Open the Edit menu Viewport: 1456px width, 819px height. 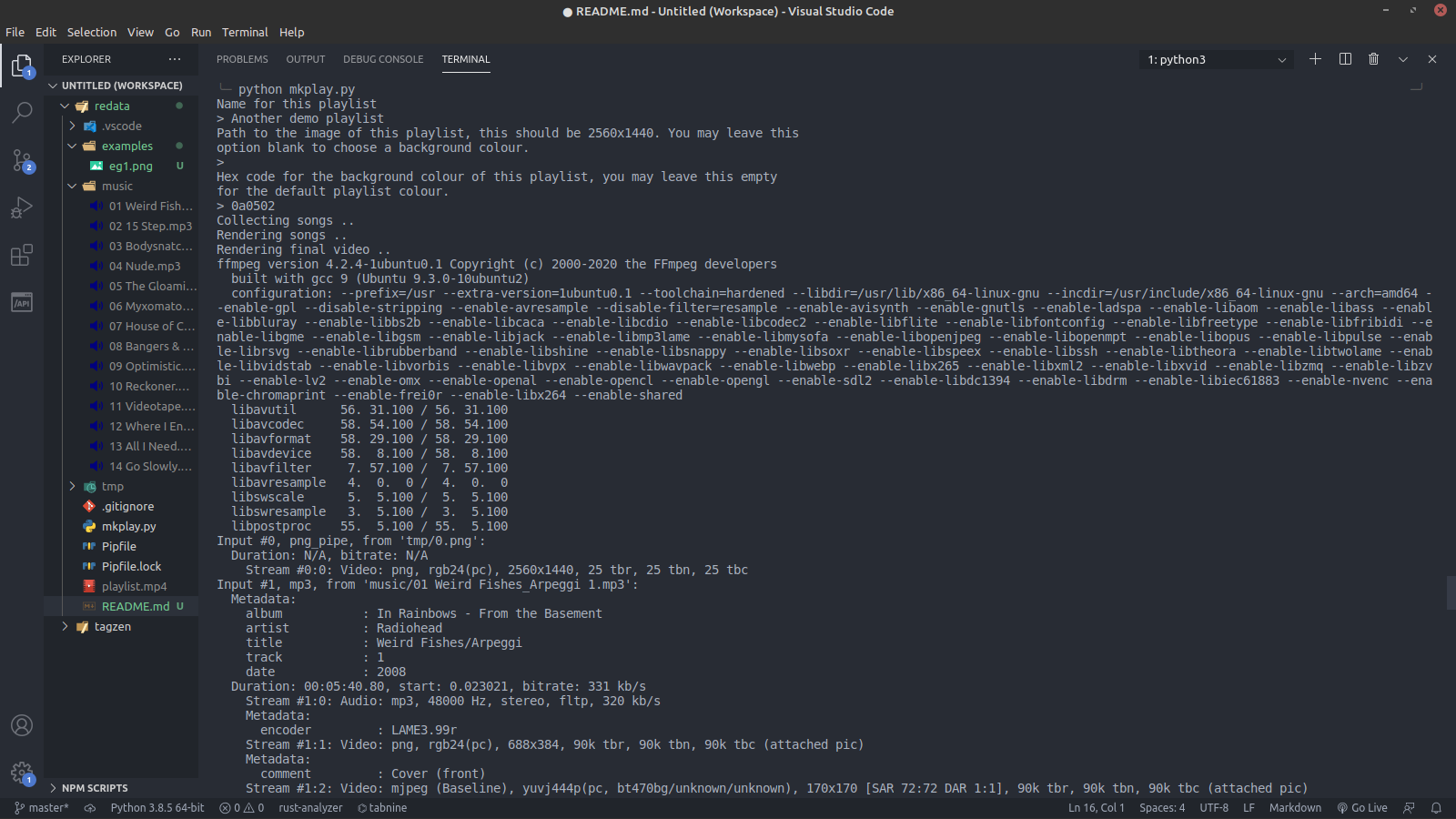coord(45,32)
